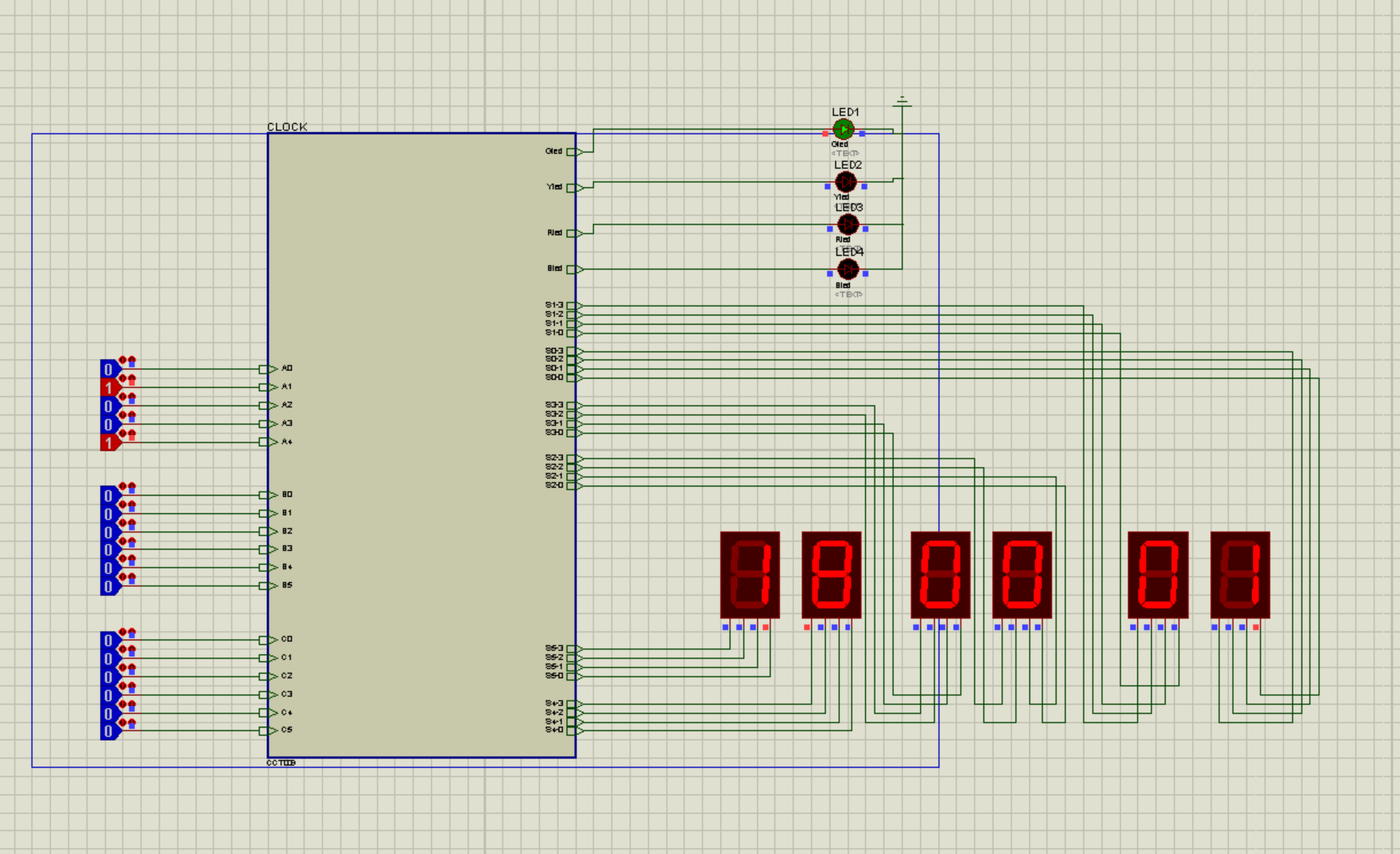Click the LED1 reference label
The height and width of the screenshot is (854, 1400).
click(x=845, y=112)
